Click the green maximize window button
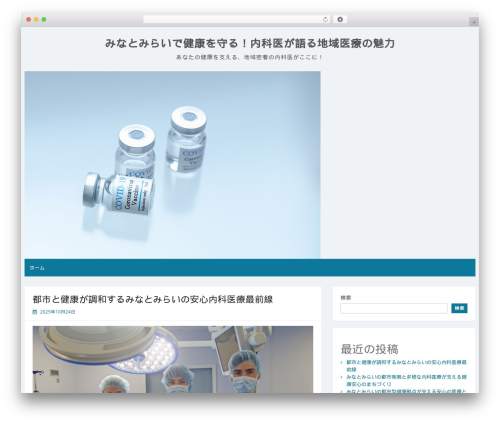 44,20
